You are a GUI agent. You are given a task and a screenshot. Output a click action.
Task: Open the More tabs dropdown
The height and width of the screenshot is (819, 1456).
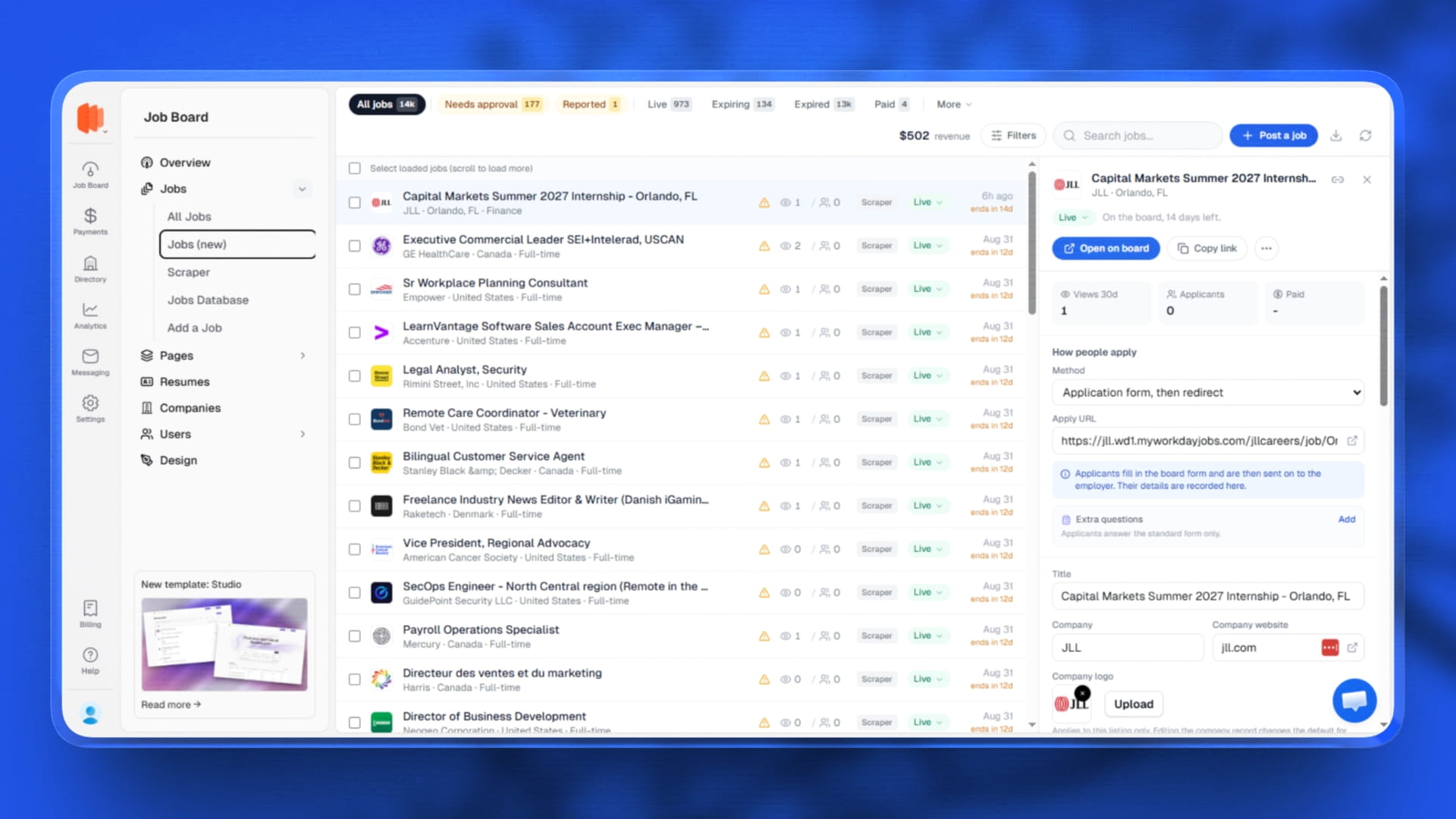953,105
